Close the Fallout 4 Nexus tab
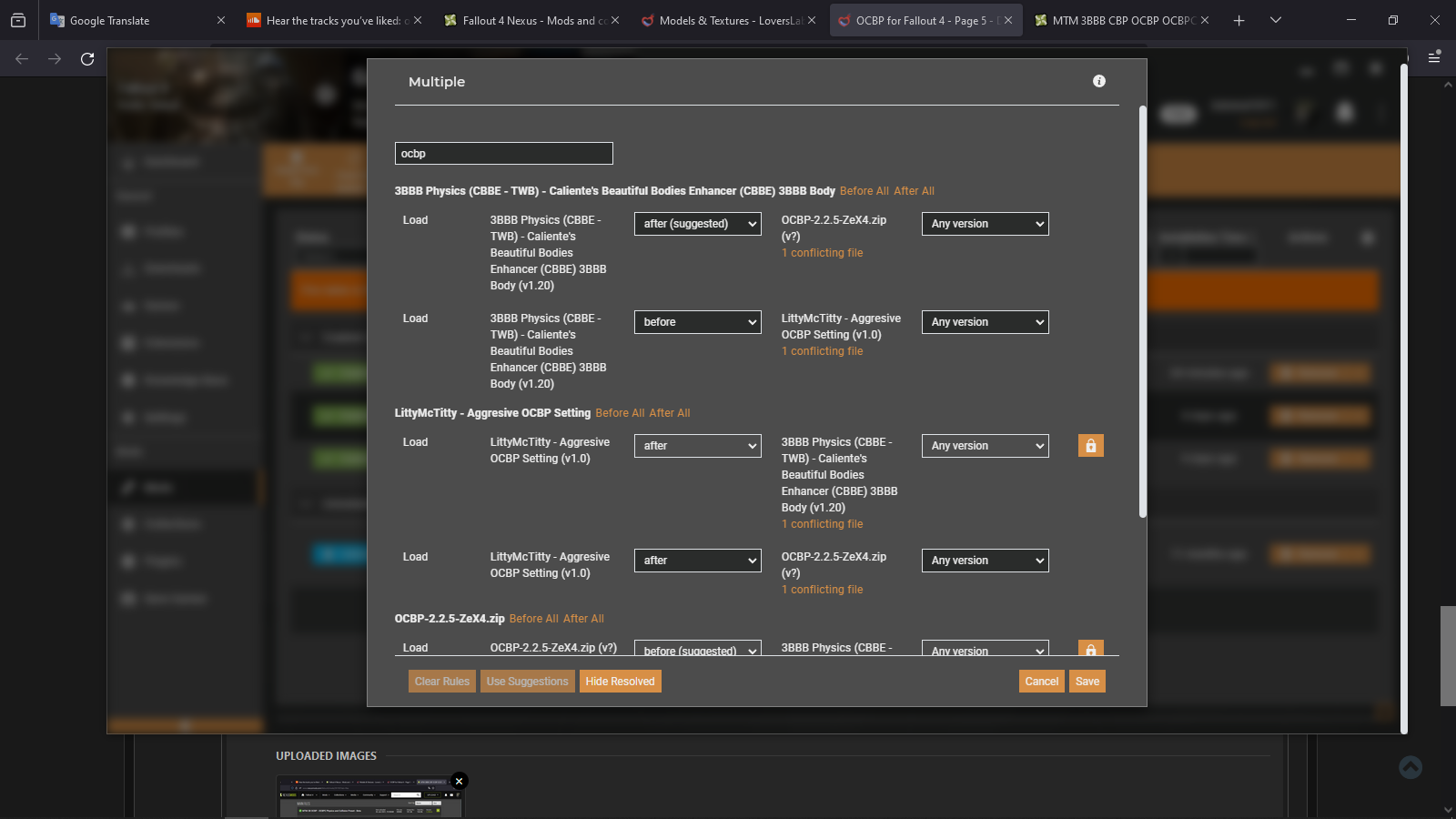Screen dimensions: 1456x819 point(615,20)
